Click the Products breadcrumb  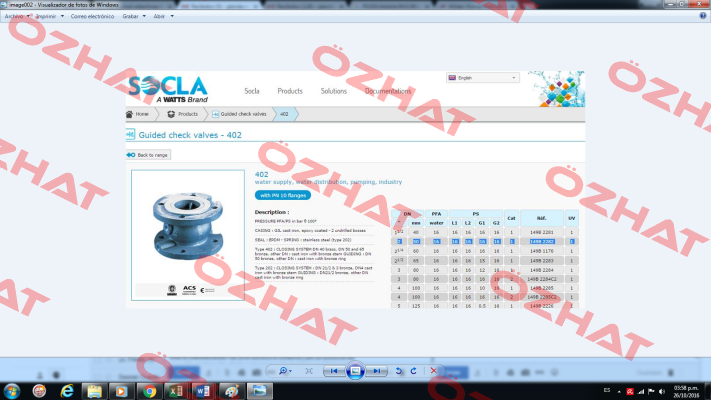[183, 114]
